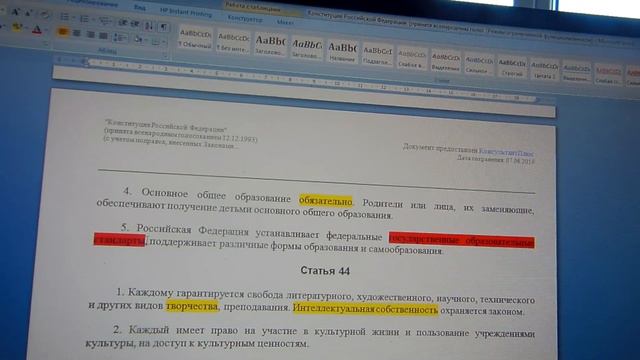Align the text to the right

click(x=91, y=35)
